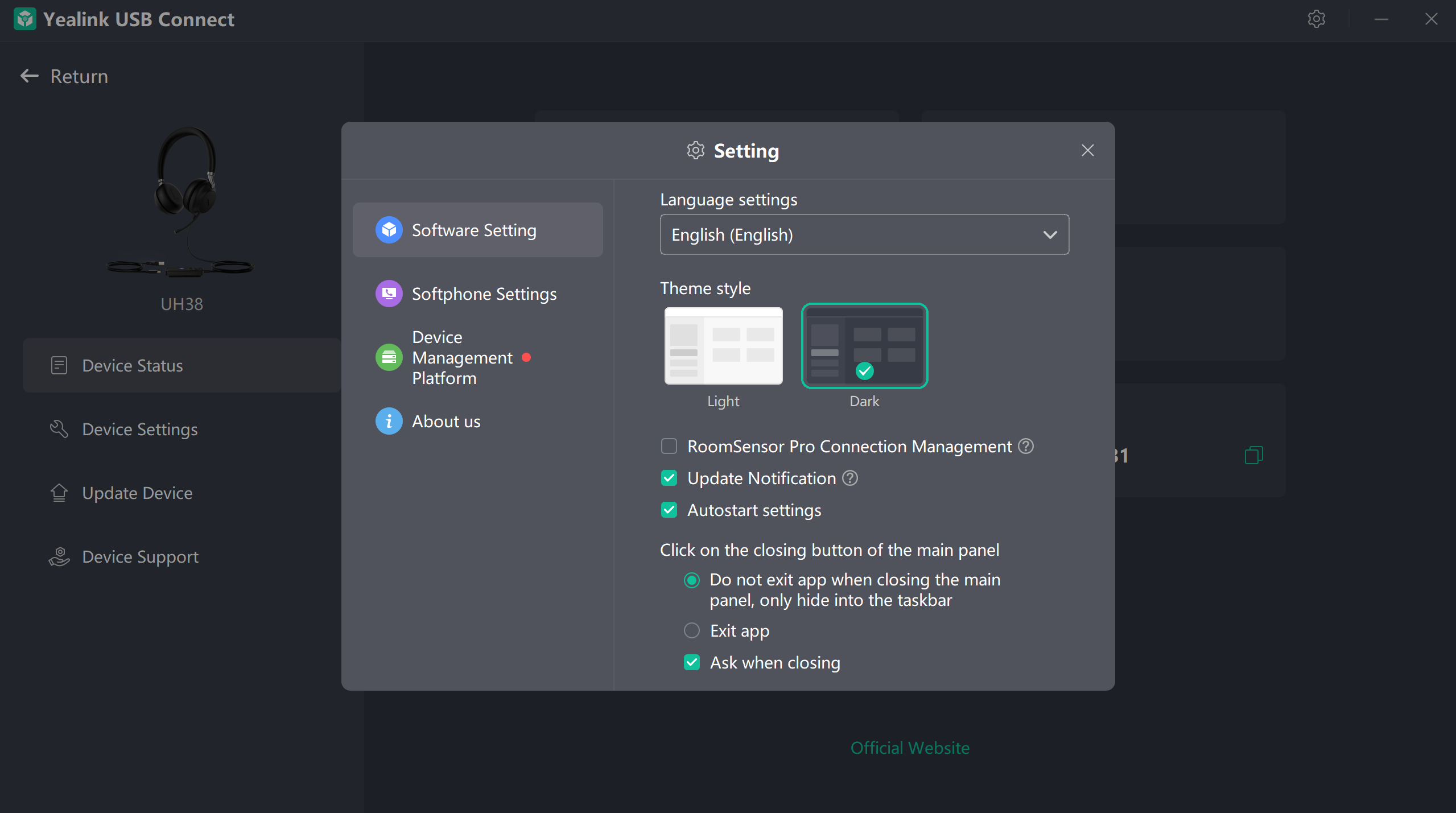The image size is (1456, 813).
Task: Click the help icon beside Update Notification
Action: pyautogui.click(x=850, y=478)
